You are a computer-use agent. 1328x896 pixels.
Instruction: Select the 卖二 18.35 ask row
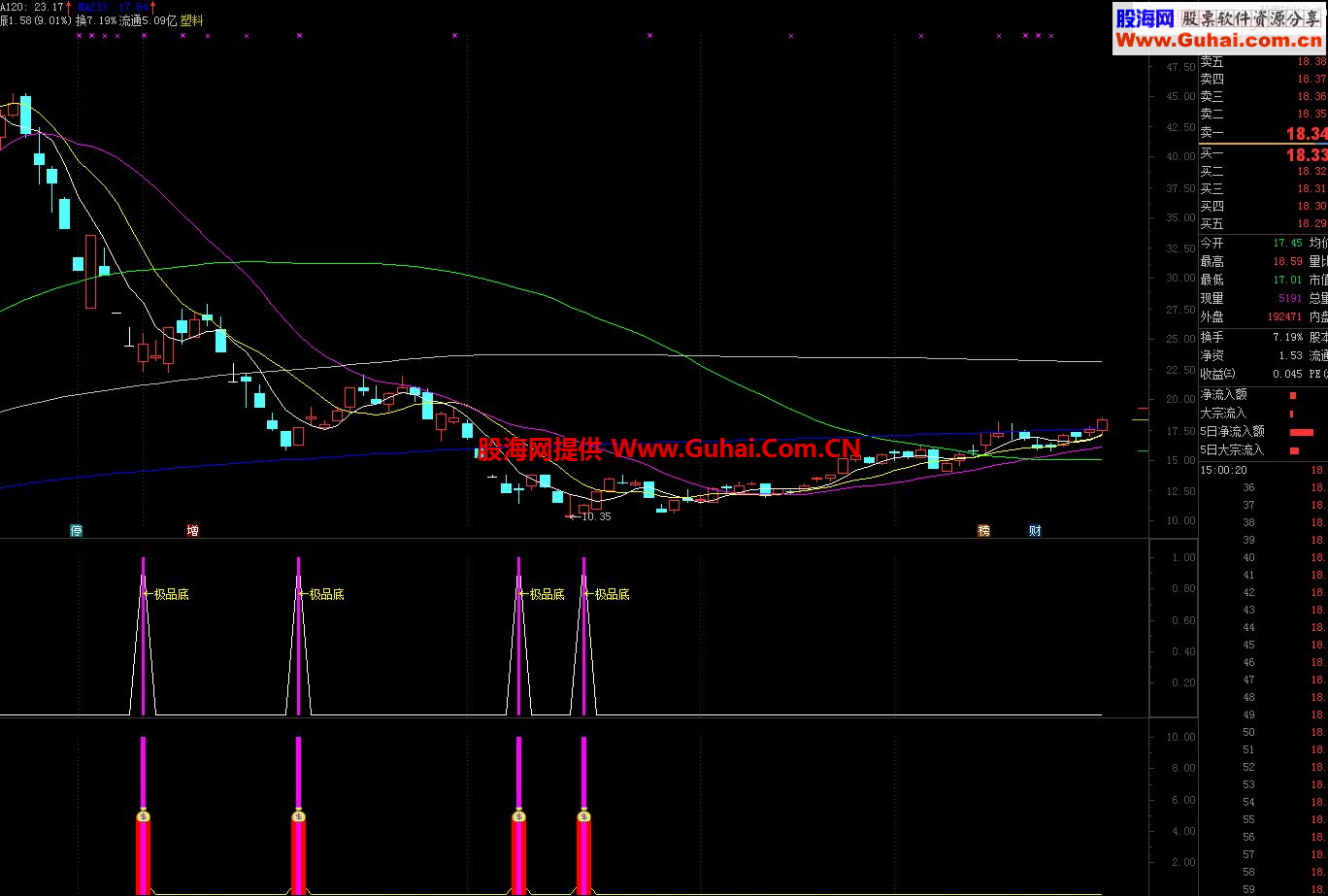coord(1263,114)
